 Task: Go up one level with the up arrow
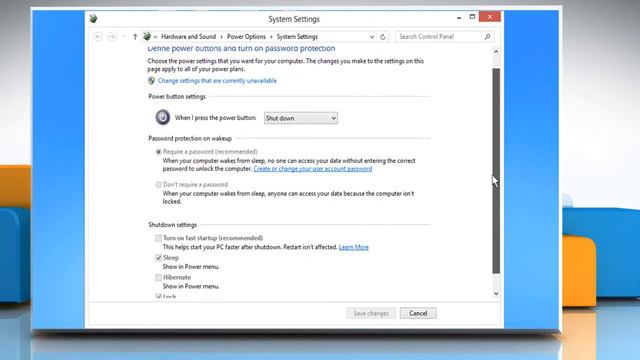click(x=135, y=37)
